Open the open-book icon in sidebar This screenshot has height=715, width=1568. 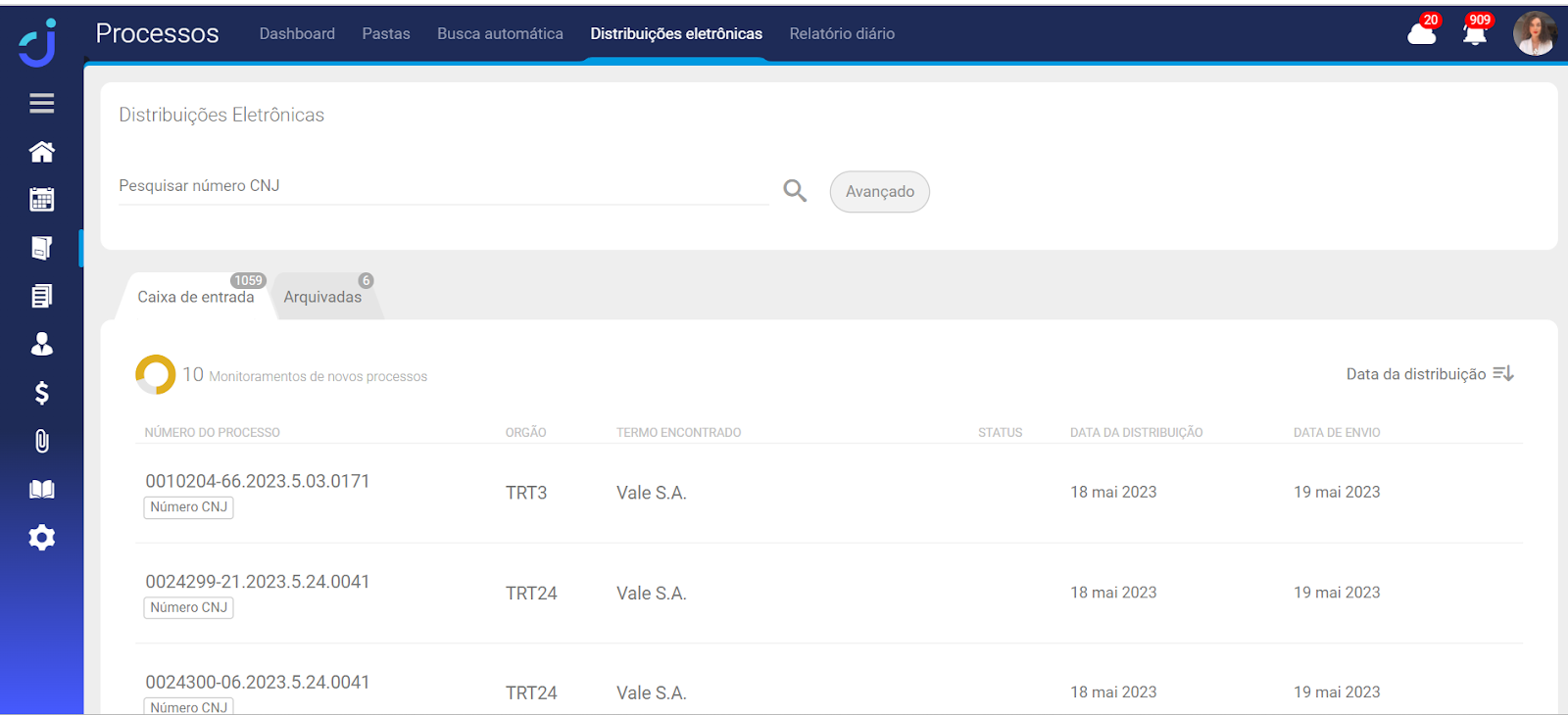point(41,490)
